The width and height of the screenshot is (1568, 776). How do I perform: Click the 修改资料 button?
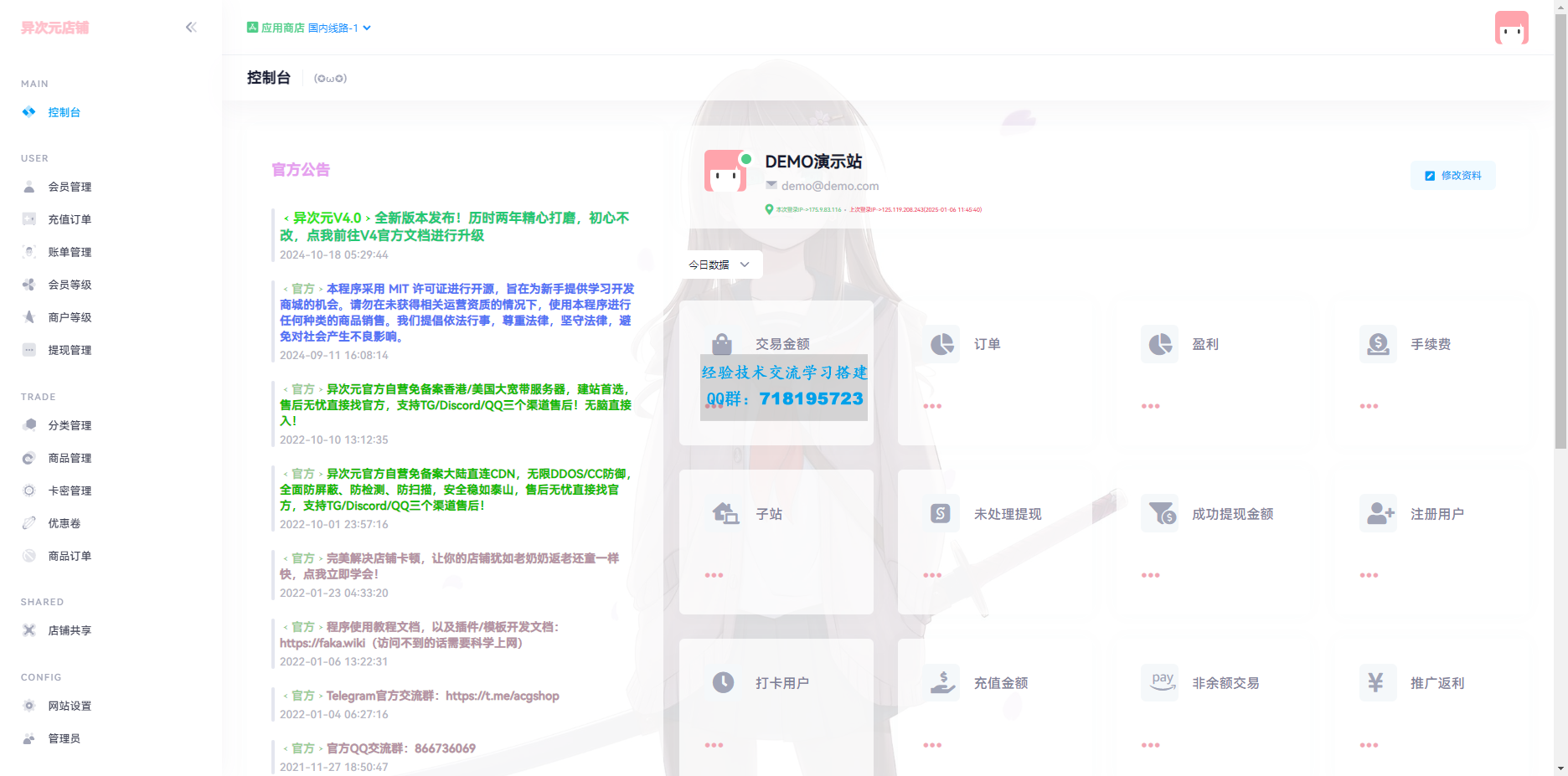point(1453,176)
